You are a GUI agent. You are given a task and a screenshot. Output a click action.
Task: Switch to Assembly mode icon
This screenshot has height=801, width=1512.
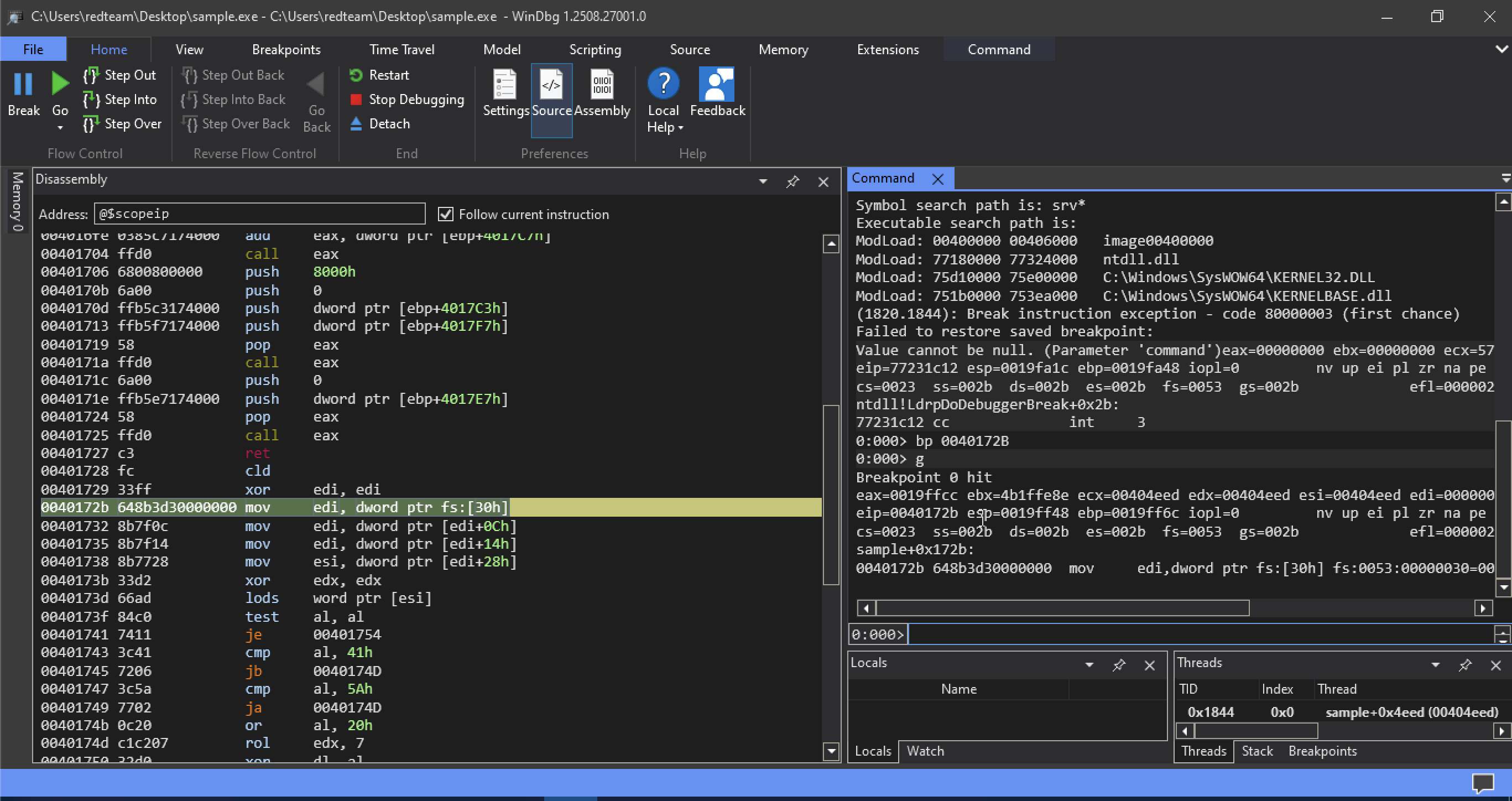[x=602, y=85]
